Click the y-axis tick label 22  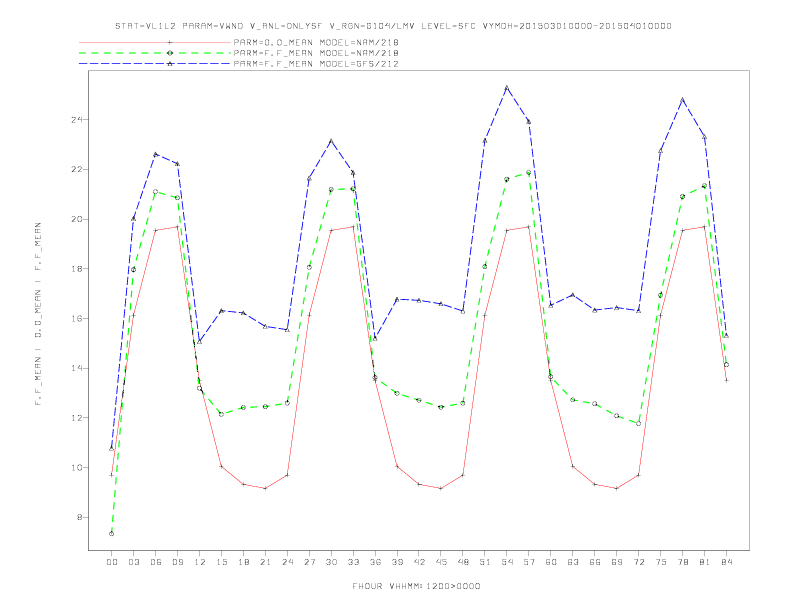(x=76, y=170)
